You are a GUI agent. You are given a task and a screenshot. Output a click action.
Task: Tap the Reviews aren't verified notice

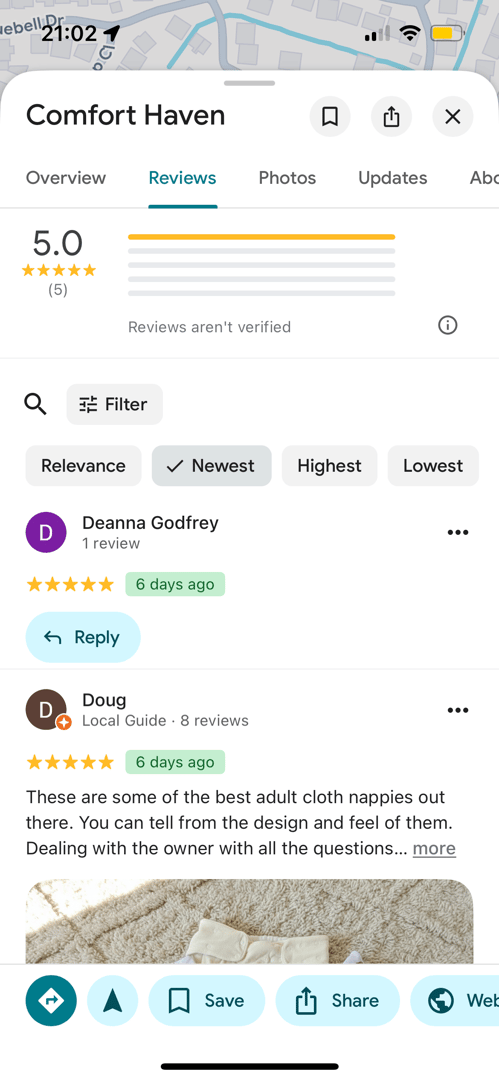(210, 326)
